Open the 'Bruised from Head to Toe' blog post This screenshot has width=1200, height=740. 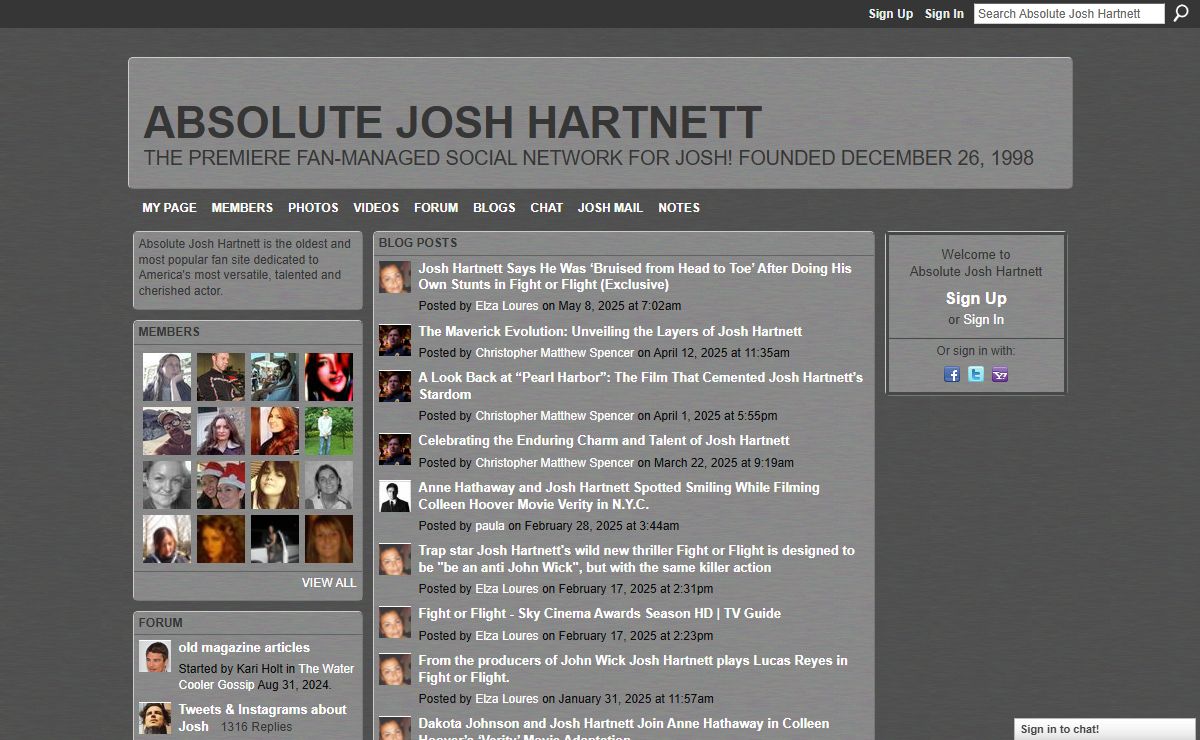[x=635, y=276]
